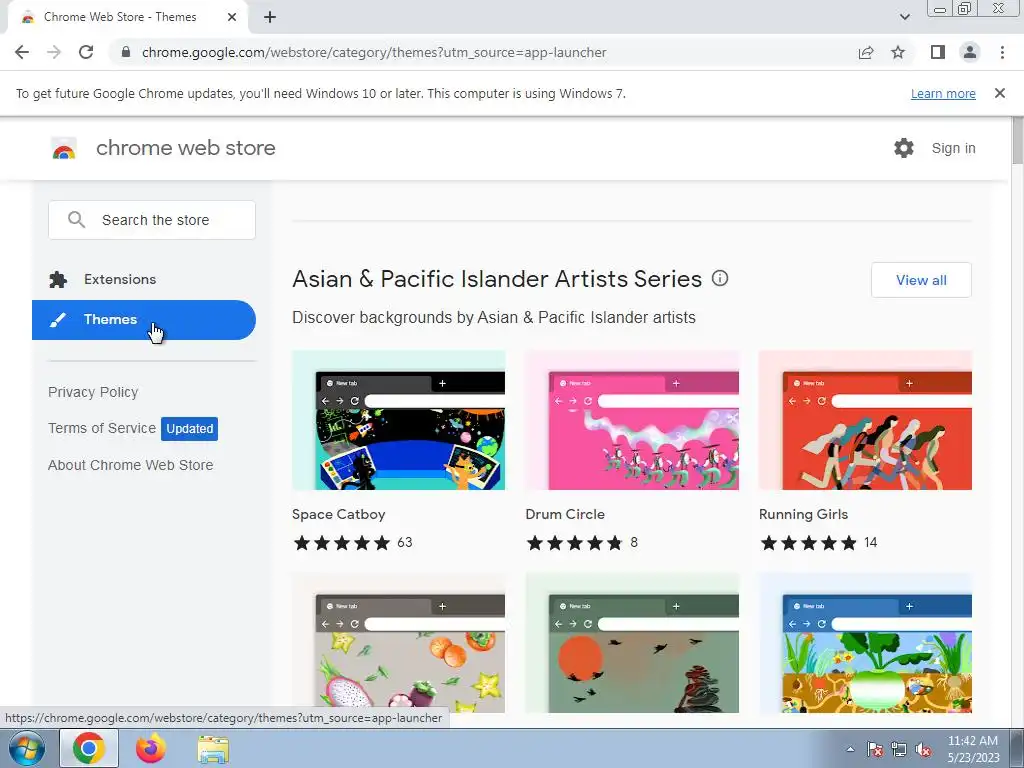Expand the tab search chevron

tap(904, 17)
